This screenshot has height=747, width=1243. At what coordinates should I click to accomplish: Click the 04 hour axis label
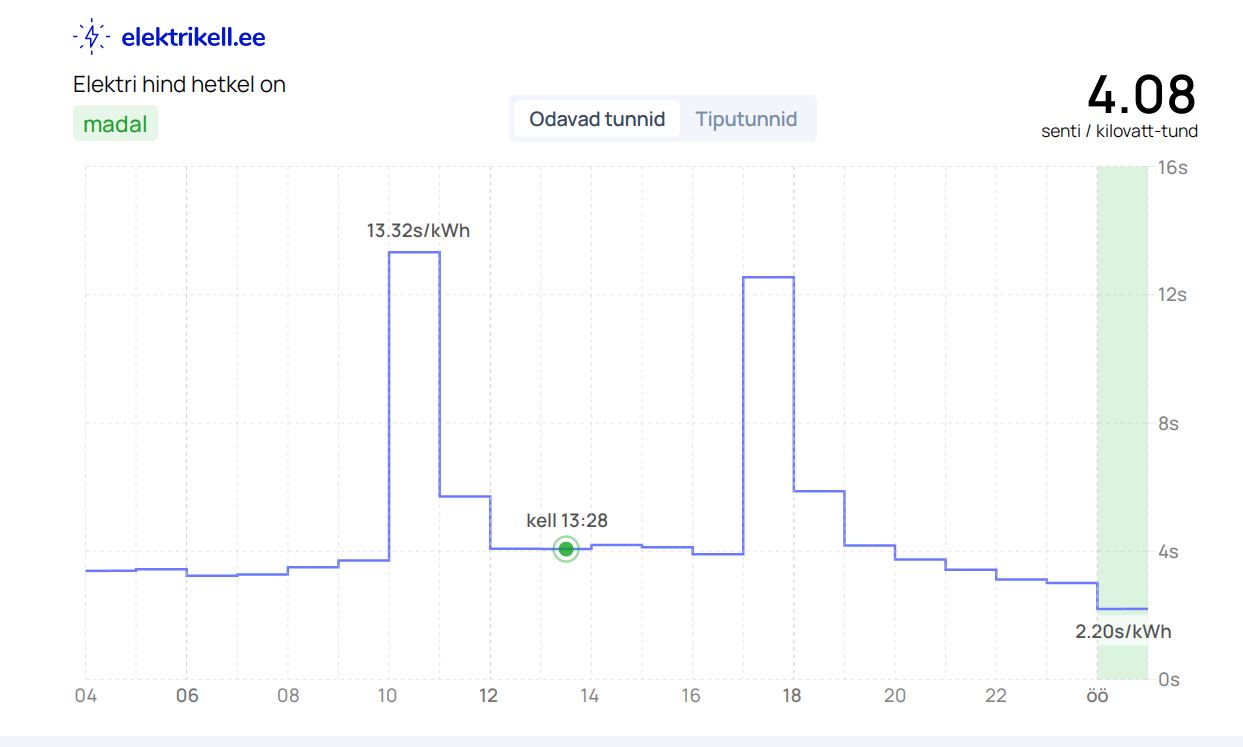pyautogui.click(x=86, y=696)
